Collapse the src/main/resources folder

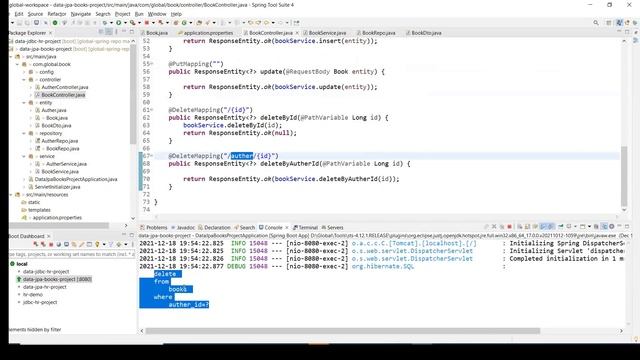11,195
